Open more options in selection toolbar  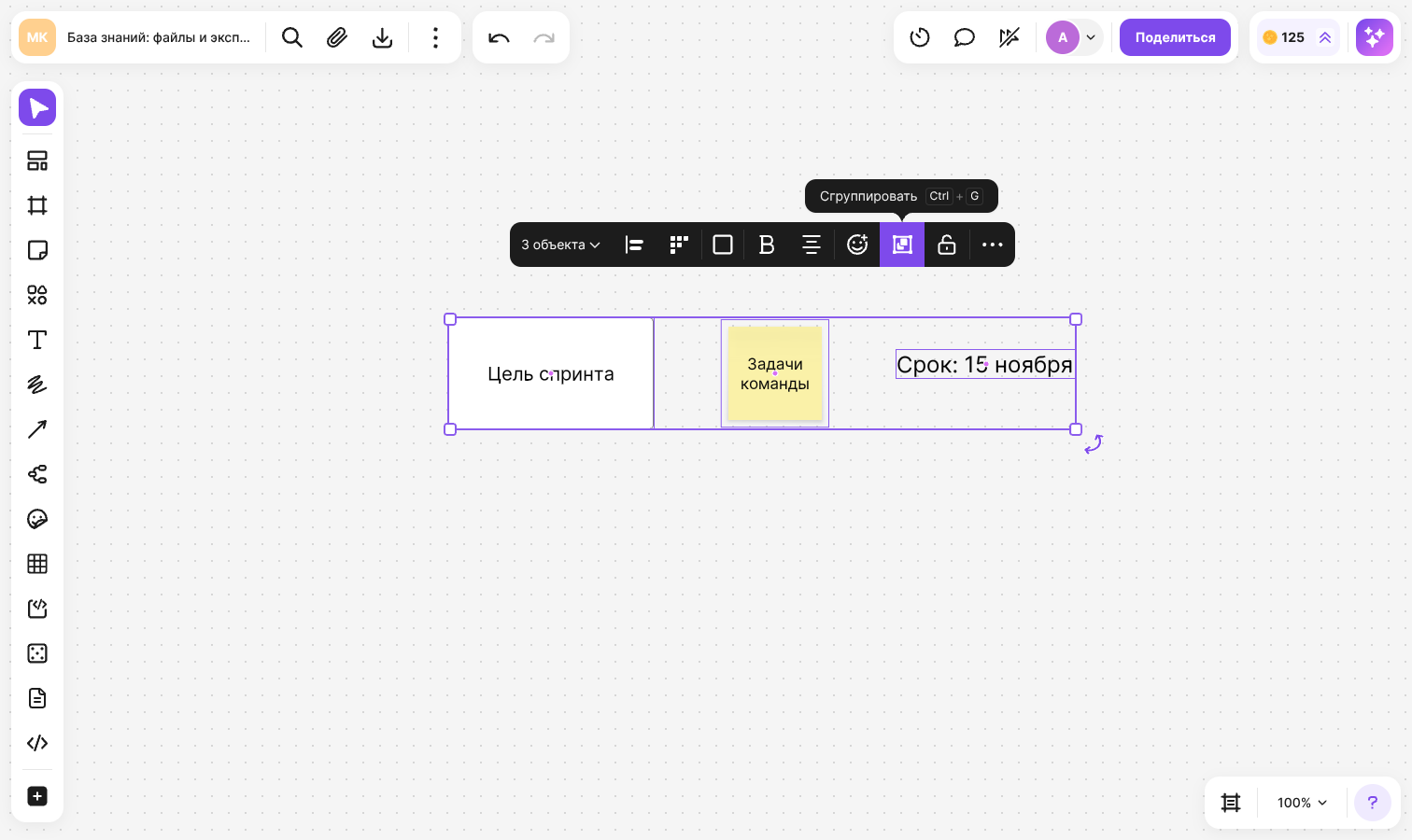993,245
